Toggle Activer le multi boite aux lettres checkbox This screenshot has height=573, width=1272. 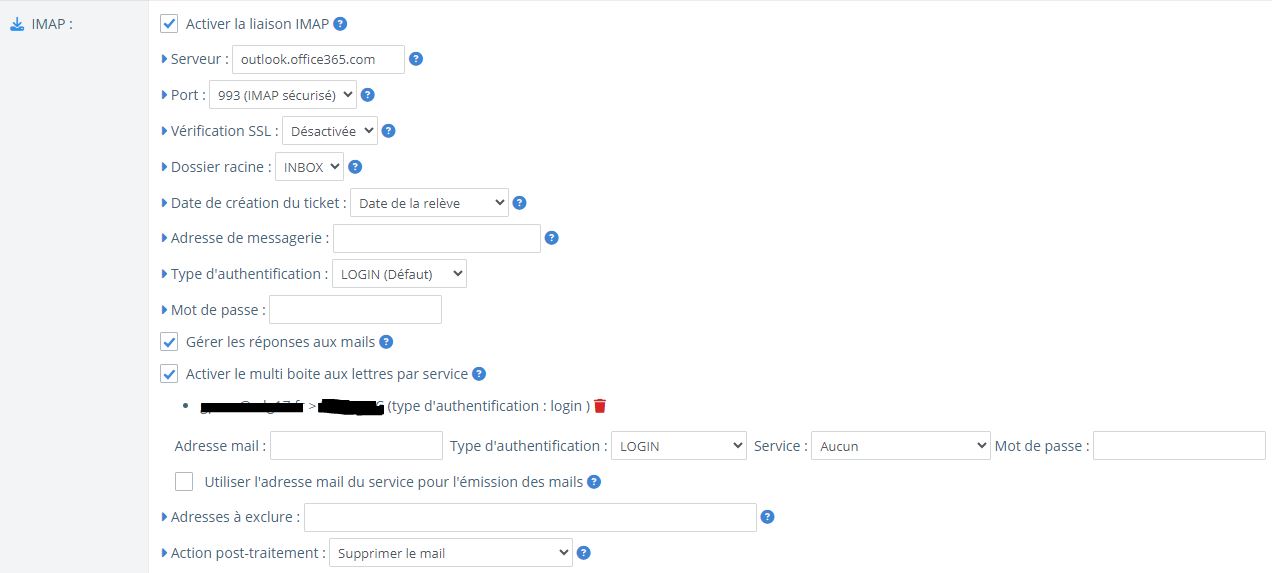[x=169, y=374]
